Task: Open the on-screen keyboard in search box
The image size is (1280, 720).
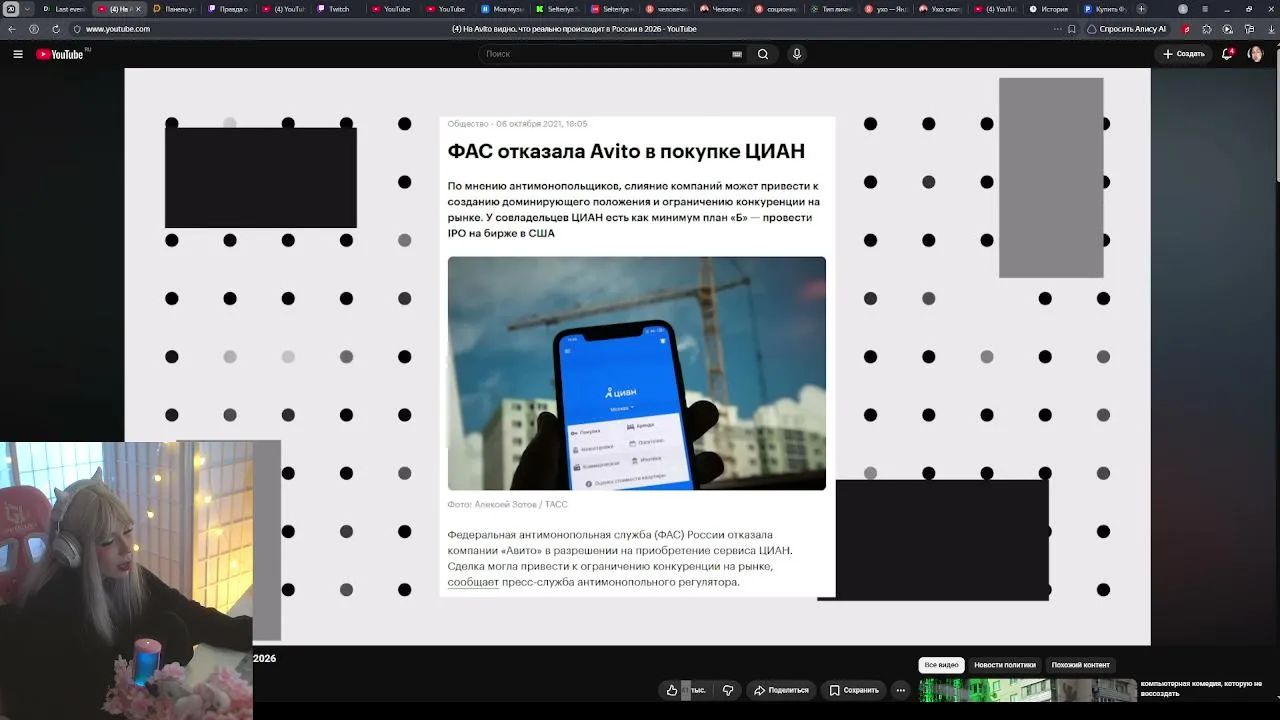Action: [x=737, y=54]
